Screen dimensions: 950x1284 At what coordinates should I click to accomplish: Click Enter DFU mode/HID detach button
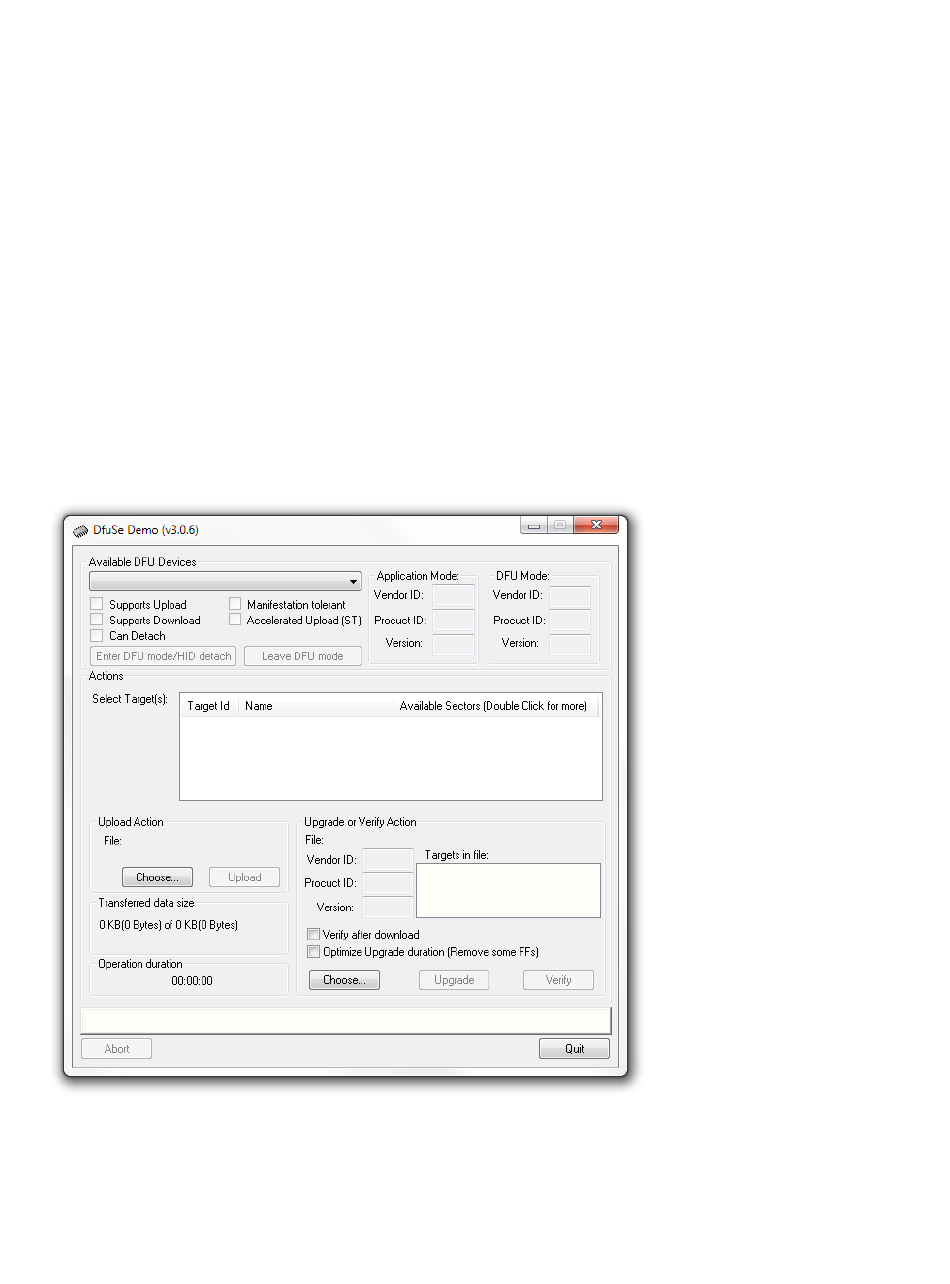[163, 656]
